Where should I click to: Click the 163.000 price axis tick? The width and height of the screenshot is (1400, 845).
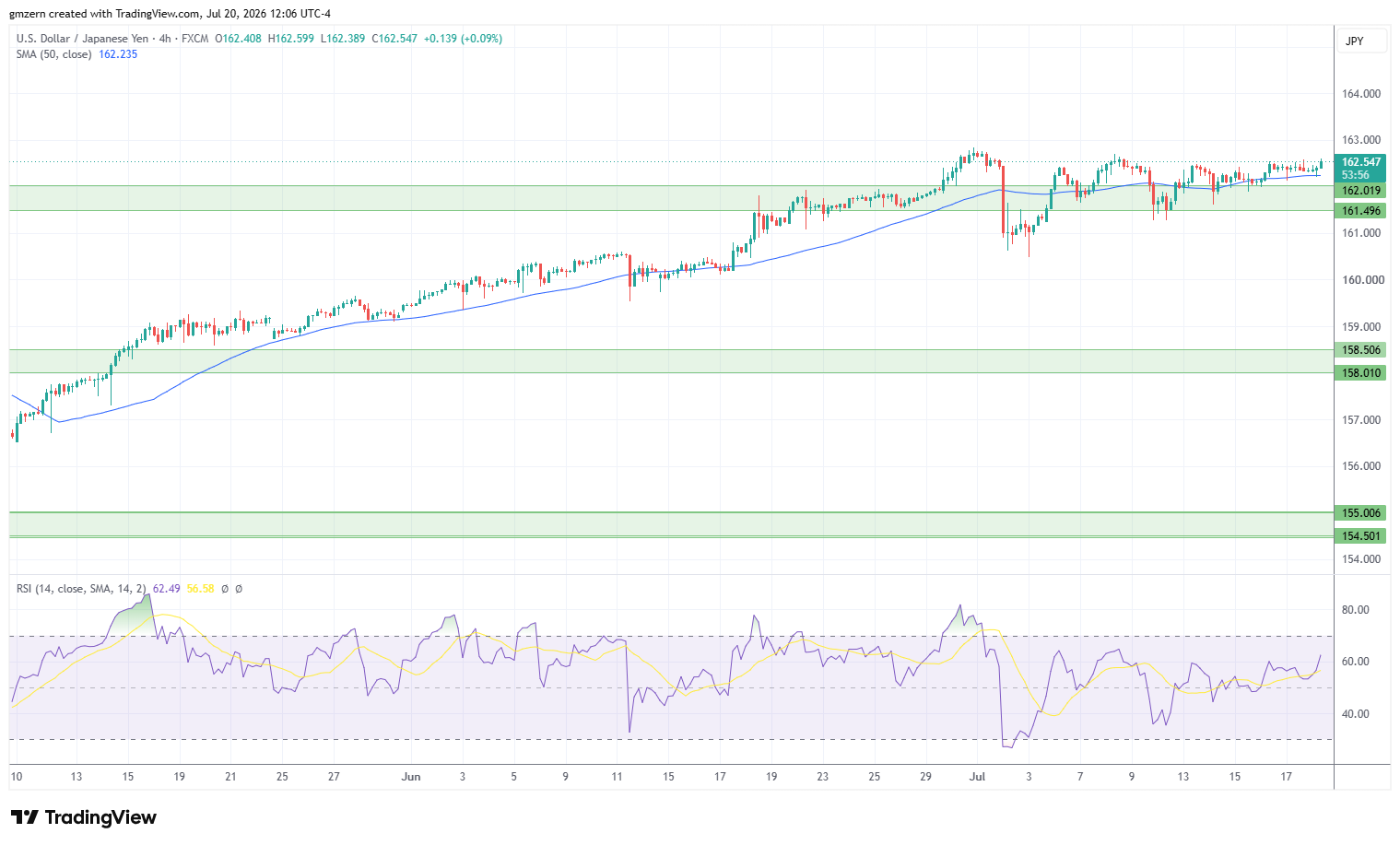(x=1360, y=140)
